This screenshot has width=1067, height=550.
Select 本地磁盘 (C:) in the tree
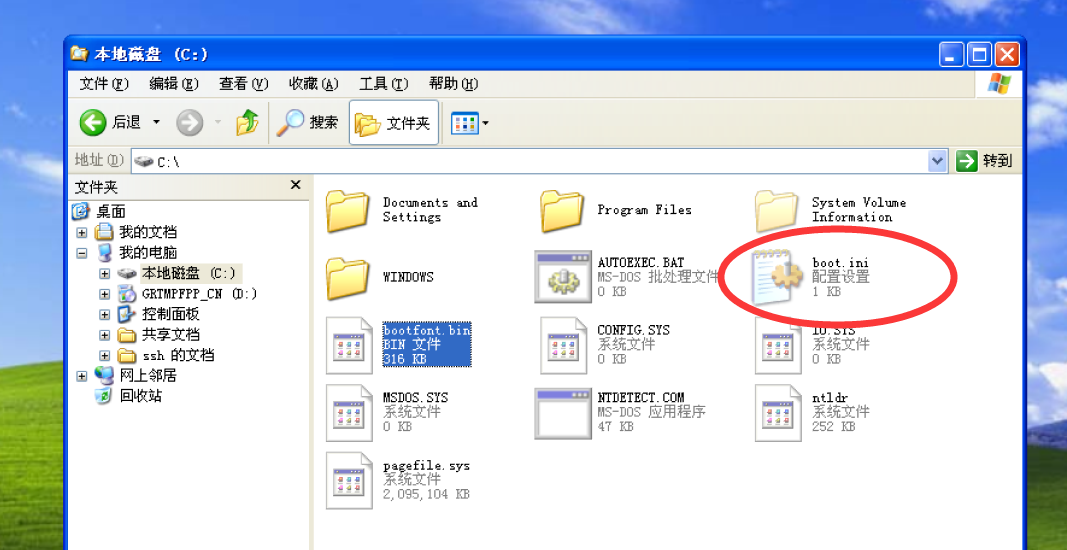pos(190,274)
